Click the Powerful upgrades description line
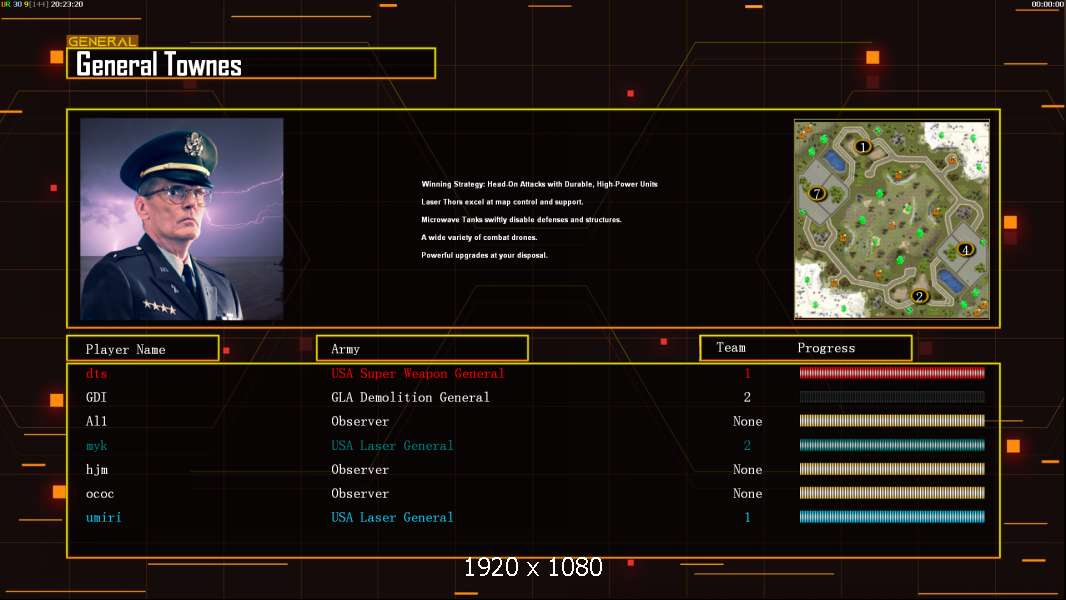Viewport: 1066px width, 600px height. [x=484, y=255]
